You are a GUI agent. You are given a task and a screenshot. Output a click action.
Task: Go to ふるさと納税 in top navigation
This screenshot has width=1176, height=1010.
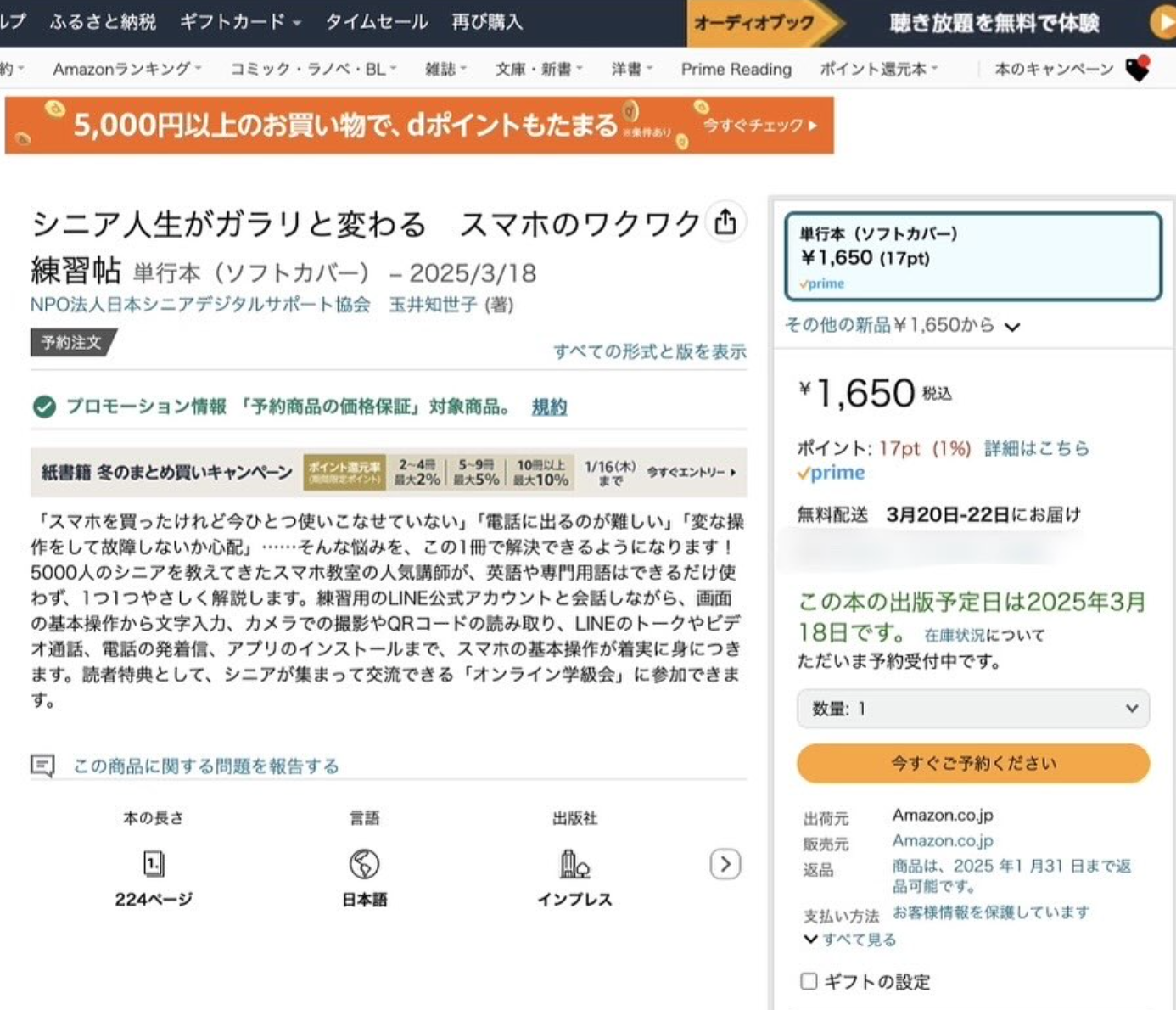(x=103, y=22)
